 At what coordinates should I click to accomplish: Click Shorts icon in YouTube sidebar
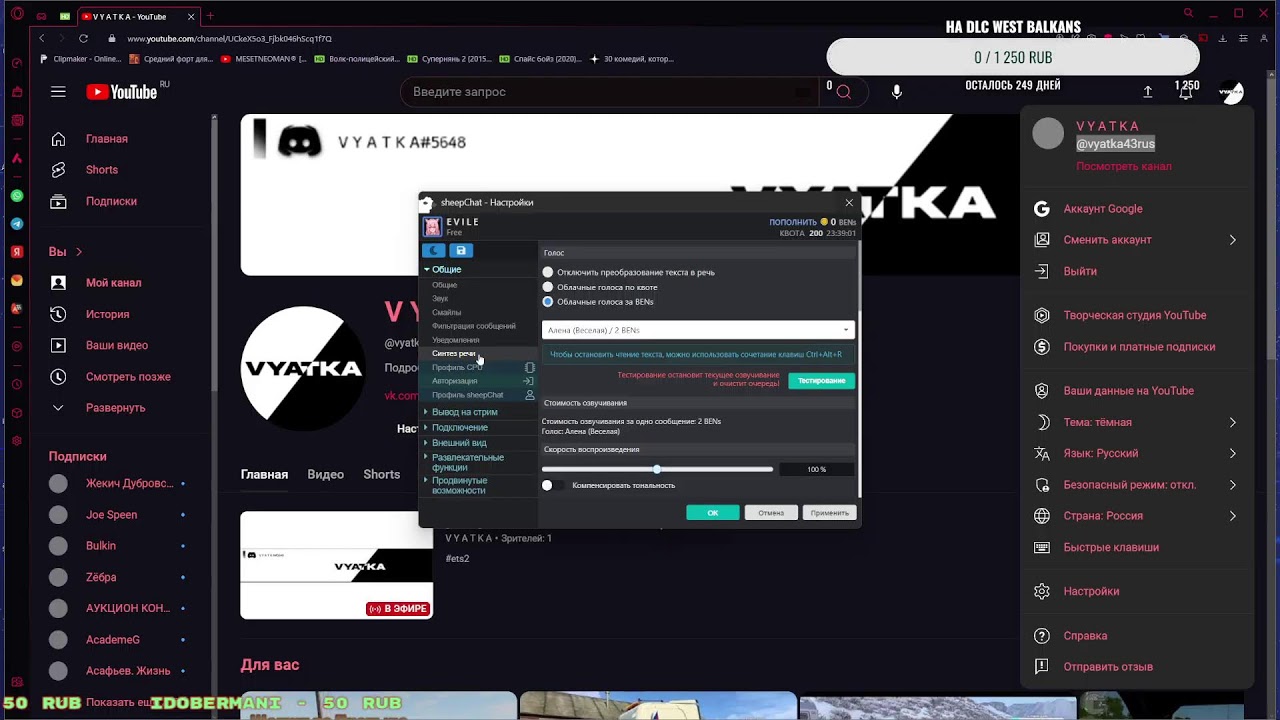tap(58, 170)
